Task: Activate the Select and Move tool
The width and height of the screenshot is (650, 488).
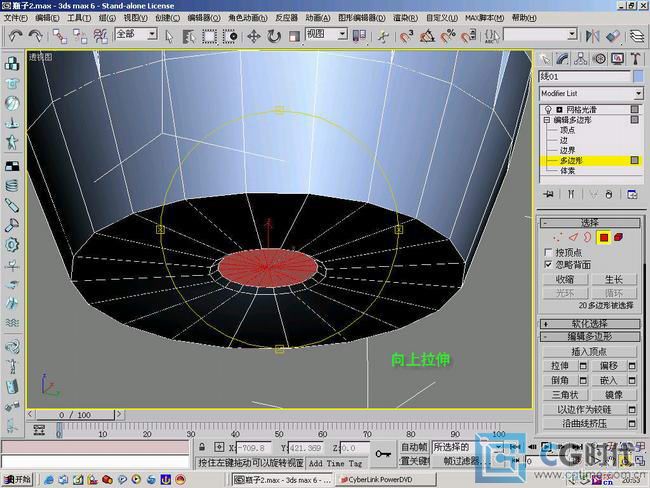Action: coord(254,36)
